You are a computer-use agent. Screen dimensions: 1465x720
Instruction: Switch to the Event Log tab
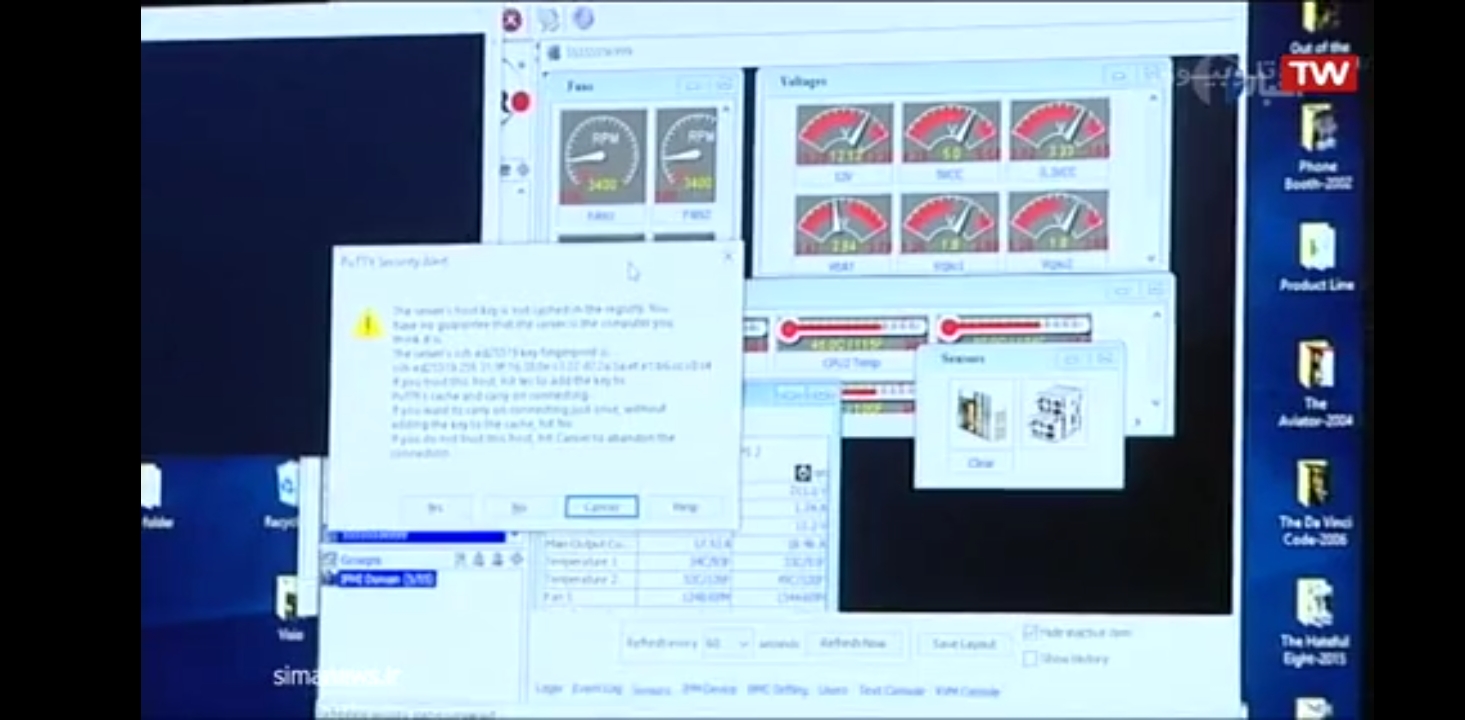[x=597, y=689]
